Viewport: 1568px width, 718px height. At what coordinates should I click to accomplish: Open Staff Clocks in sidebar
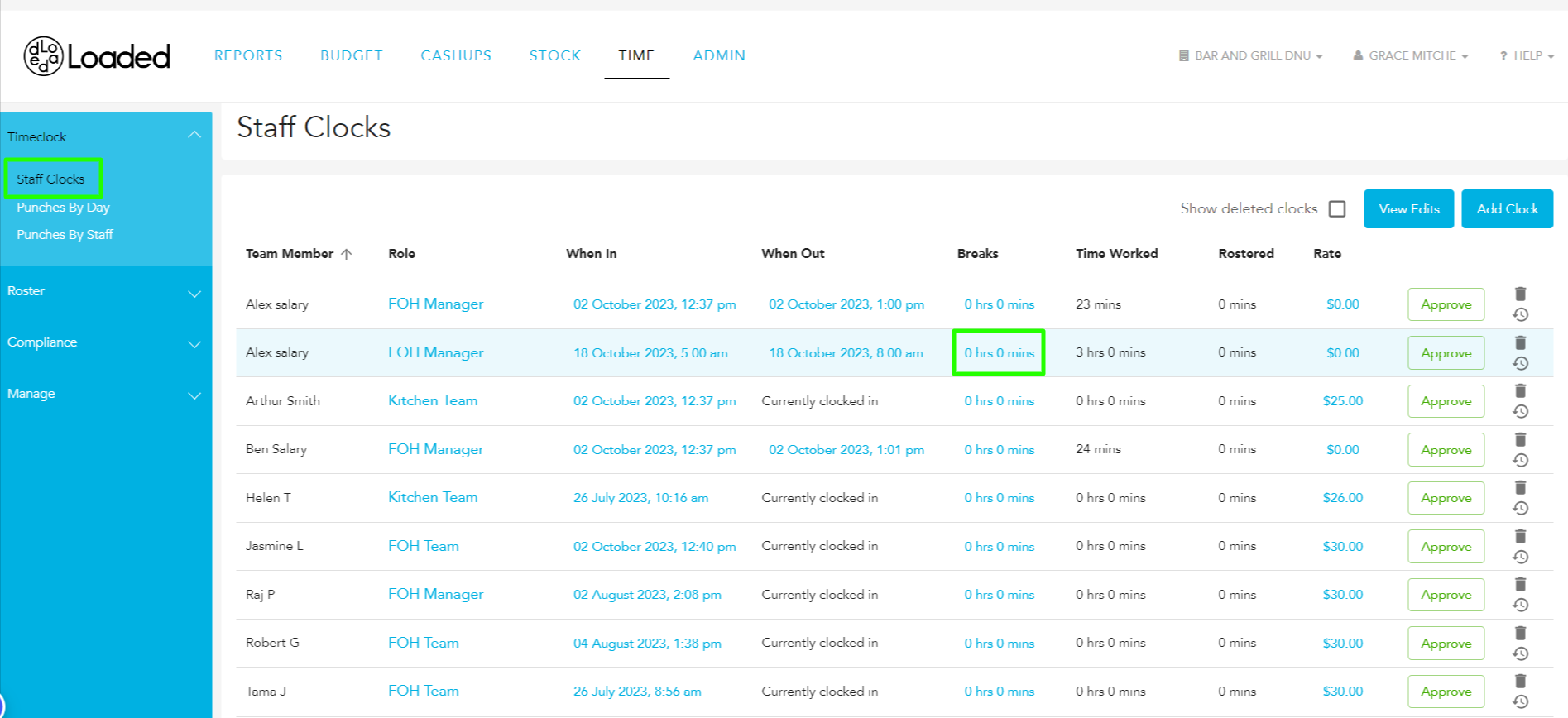(50, 179)
